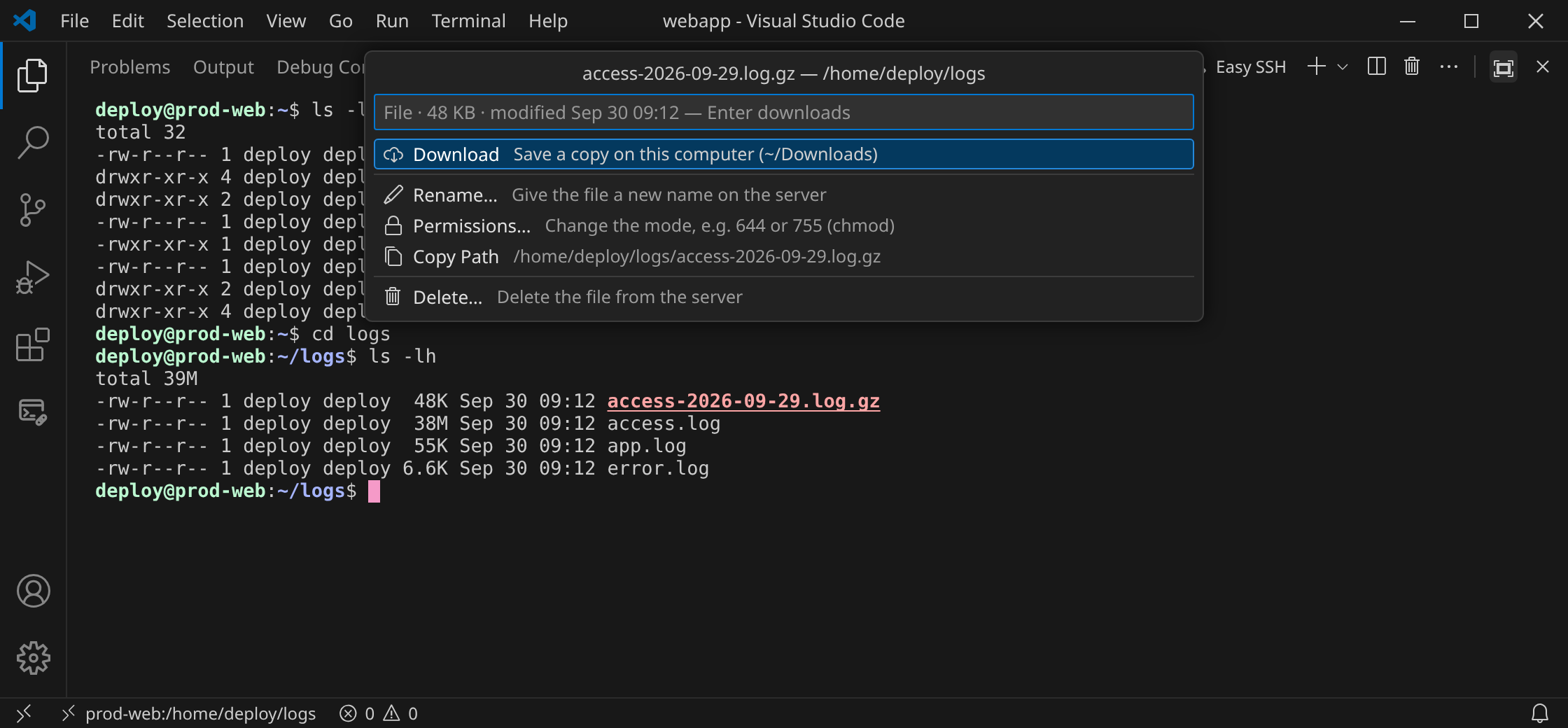Image resolution: width=1568 pixels, height=728 pixels.
Task: Switch to the Output tab
Action: [223, 67]
